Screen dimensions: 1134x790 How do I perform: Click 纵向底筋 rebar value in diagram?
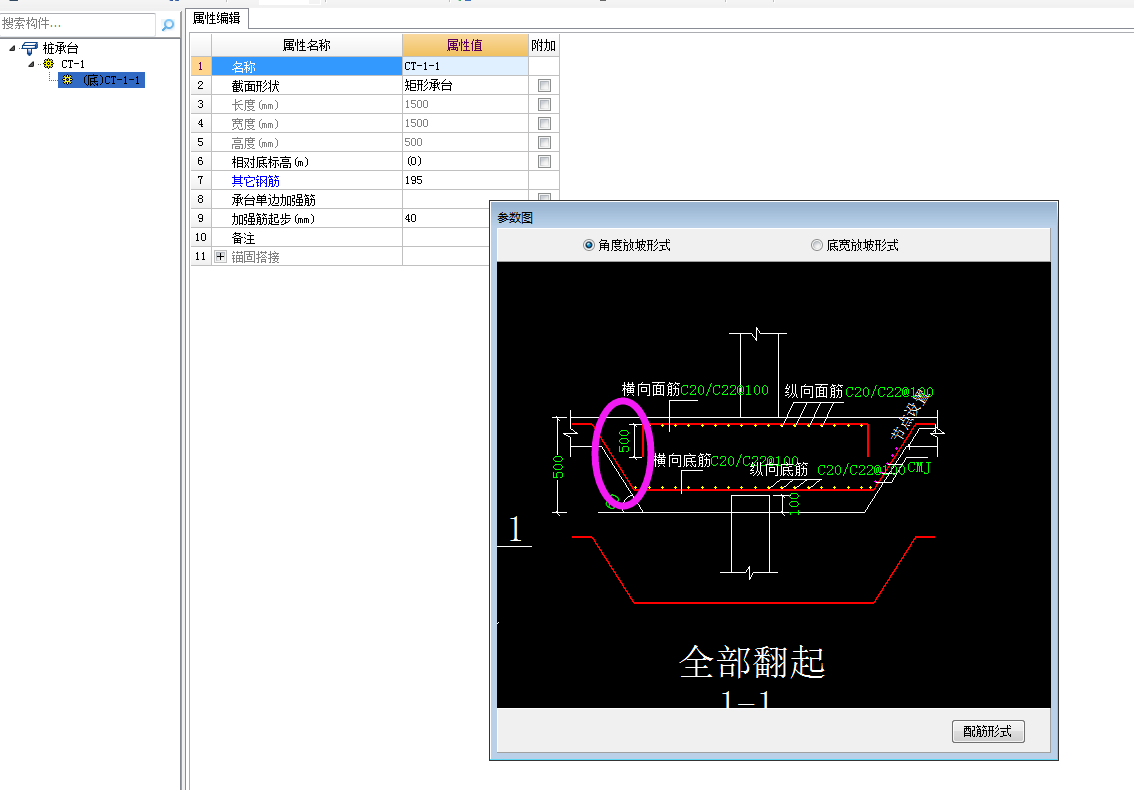click(x=861, y=470)
